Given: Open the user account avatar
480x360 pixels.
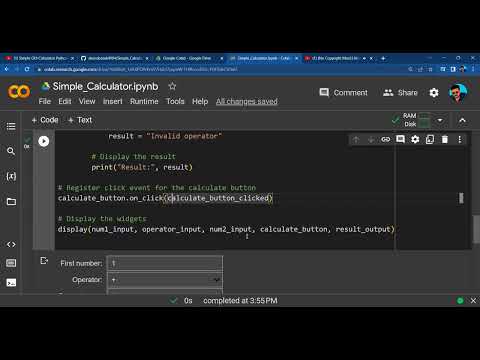Looking at the screenshot, I should pyautogui.click(x=458, y=93).
